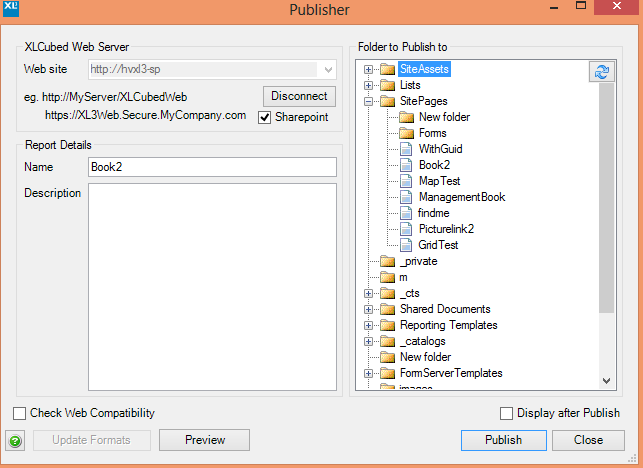Expand the FormServerTemplates tree node

(x=368, y=373)
